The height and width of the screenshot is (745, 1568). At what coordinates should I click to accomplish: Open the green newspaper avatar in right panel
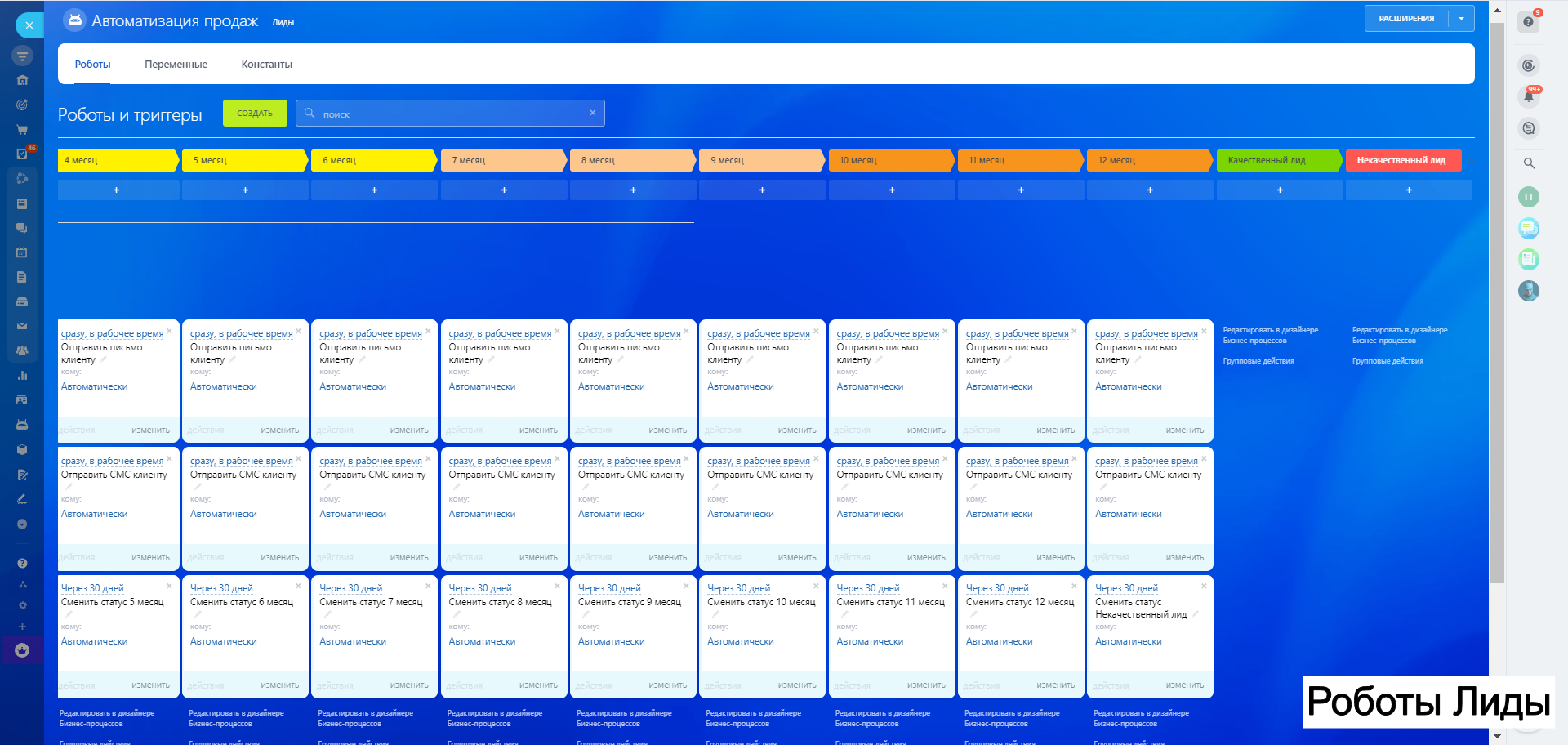pyautogui.click(x=1529, y=260)
